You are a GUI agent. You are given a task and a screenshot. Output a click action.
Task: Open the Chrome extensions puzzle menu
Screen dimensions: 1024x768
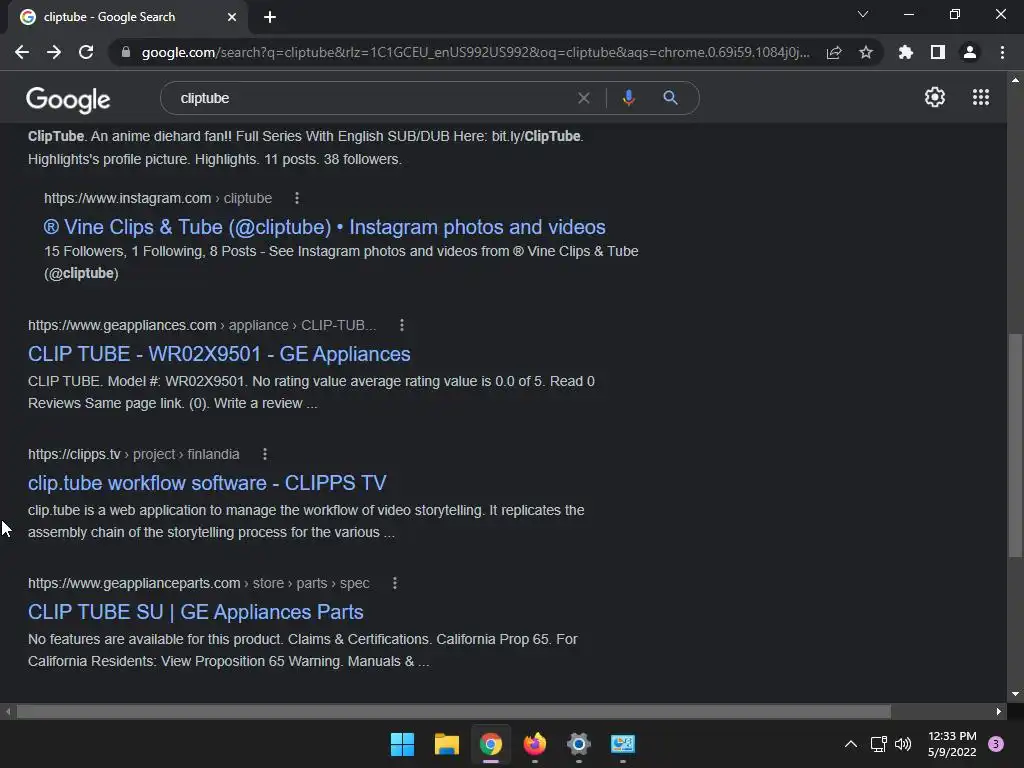pyautogui.click(x=905, y=52)
